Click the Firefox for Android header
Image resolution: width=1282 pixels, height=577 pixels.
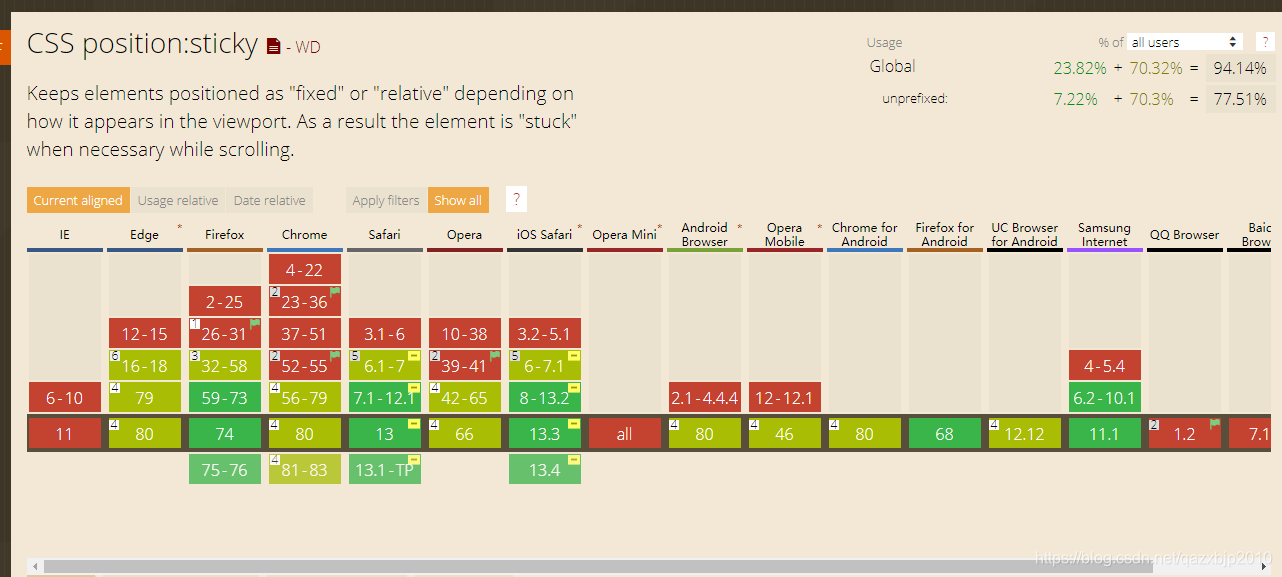944,235
